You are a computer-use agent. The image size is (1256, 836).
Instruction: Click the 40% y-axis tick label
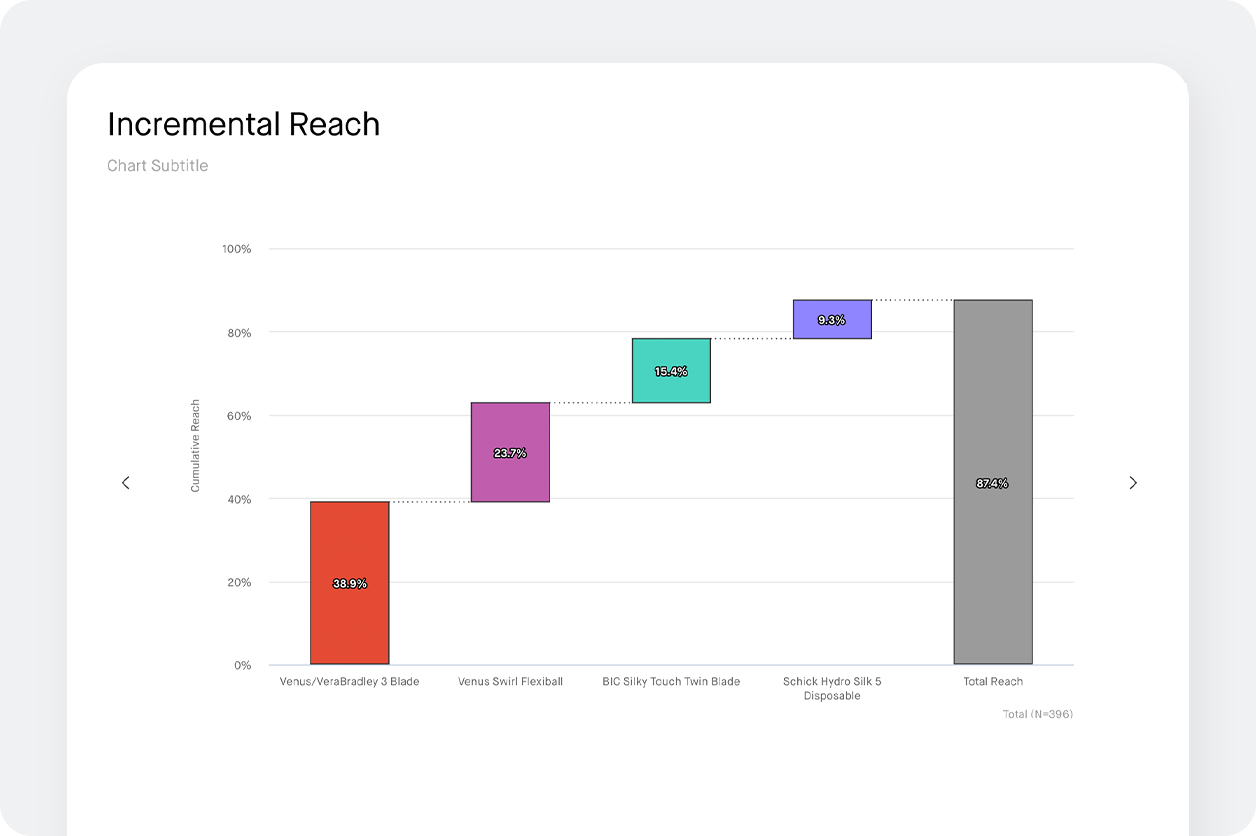tap(239, 499)
